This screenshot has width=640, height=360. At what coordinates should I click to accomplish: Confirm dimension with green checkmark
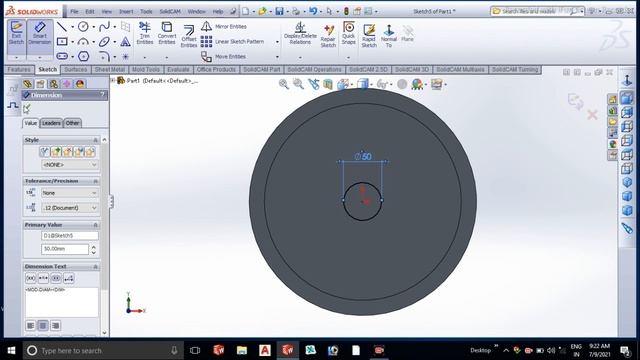tap(27, 109)
